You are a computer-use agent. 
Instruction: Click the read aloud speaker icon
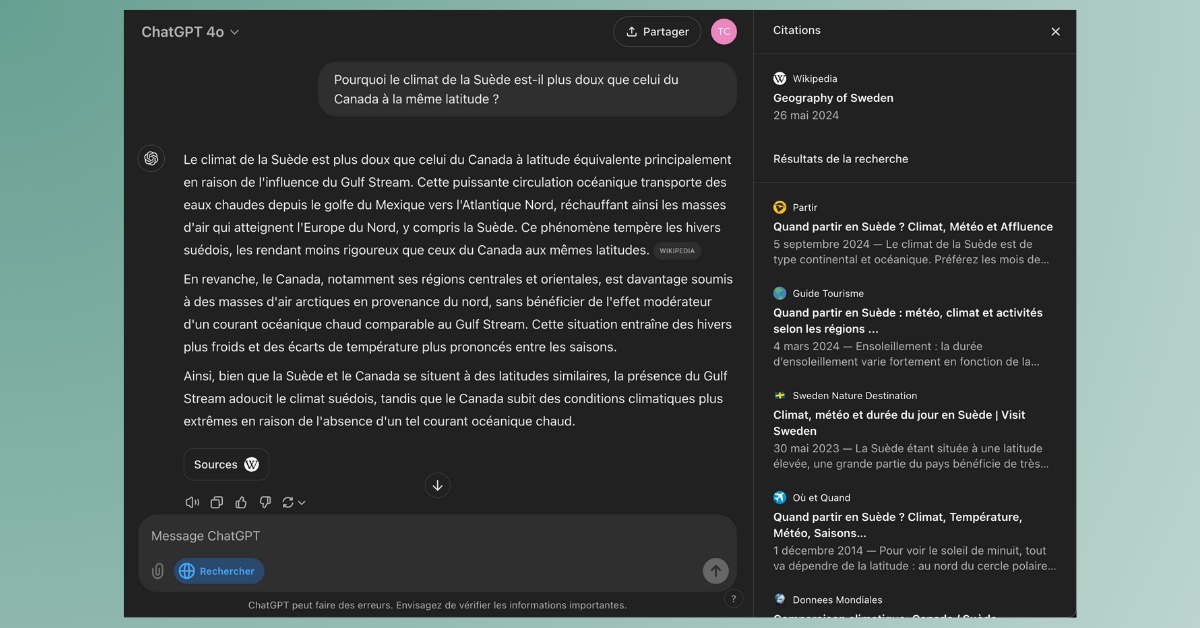[192, 502]
